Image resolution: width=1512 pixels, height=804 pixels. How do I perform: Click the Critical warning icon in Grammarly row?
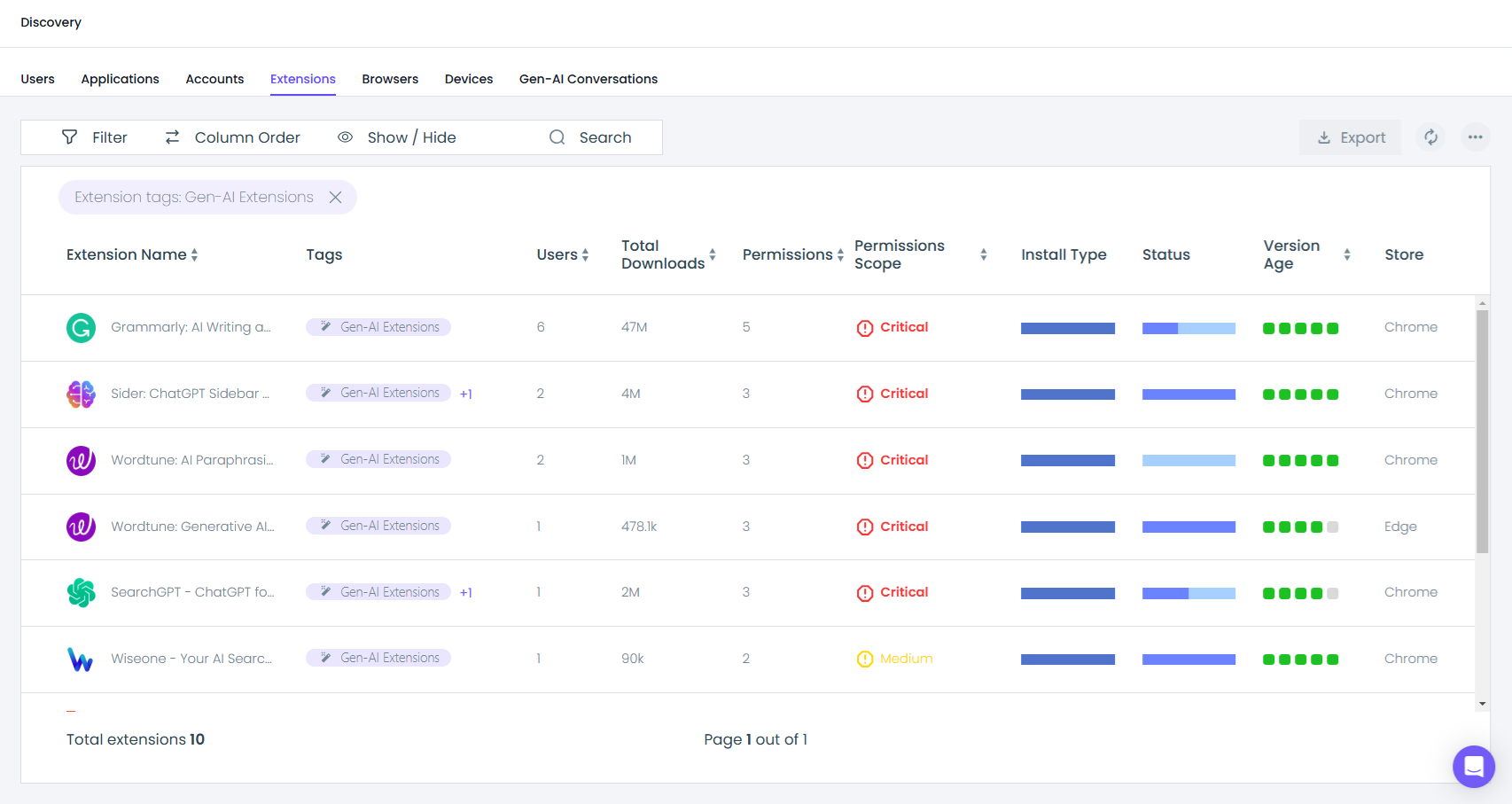(865, 328)
